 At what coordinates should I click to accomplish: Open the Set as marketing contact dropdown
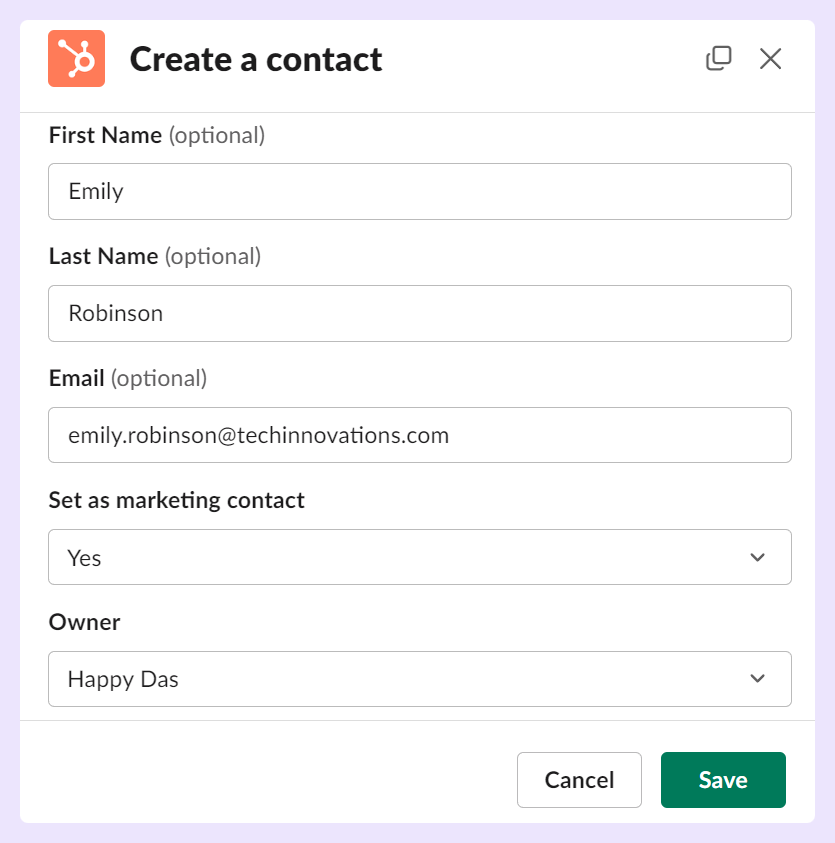[419, 557]
